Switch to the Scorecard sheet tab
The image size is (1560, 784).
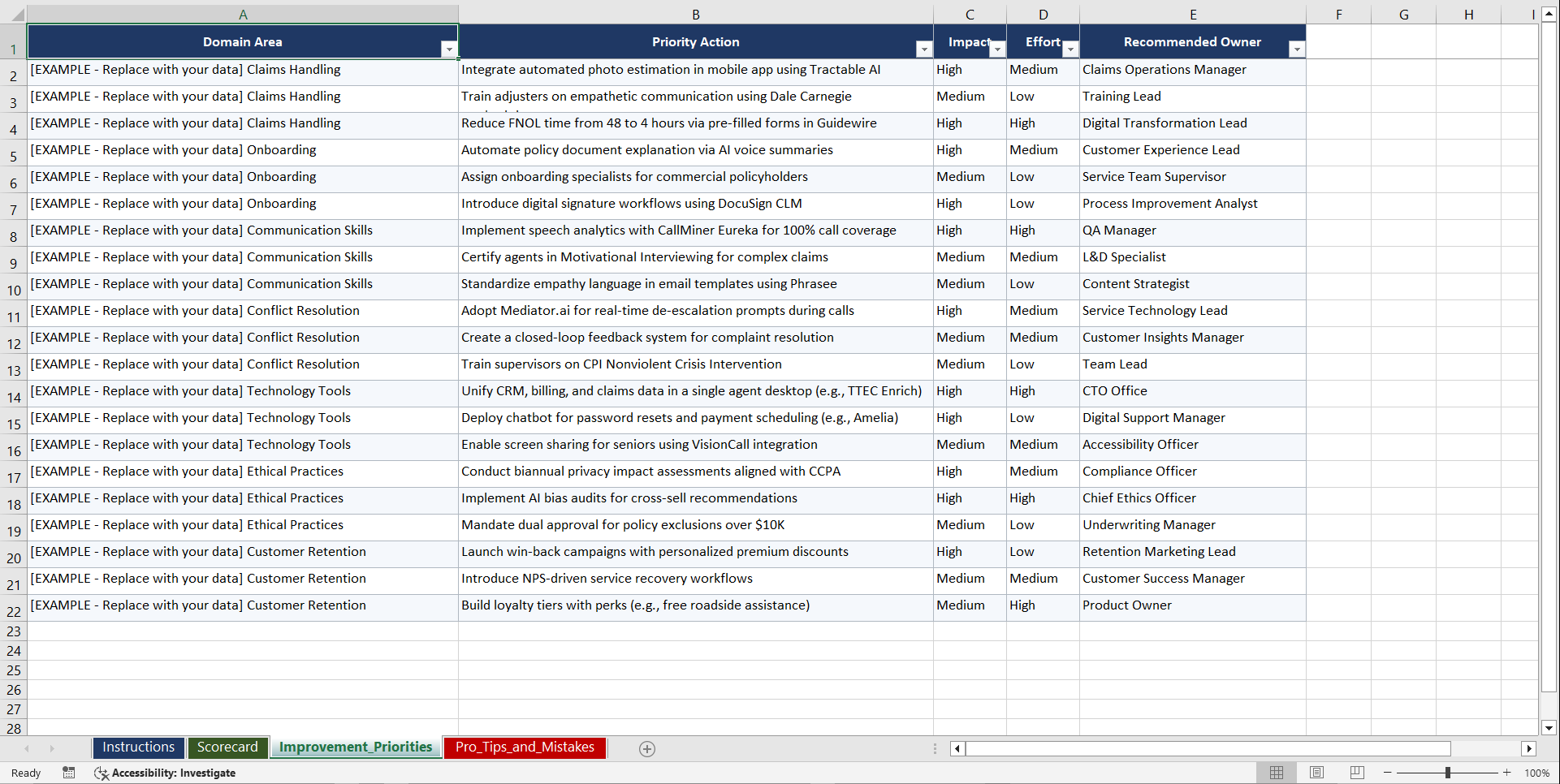228,747
